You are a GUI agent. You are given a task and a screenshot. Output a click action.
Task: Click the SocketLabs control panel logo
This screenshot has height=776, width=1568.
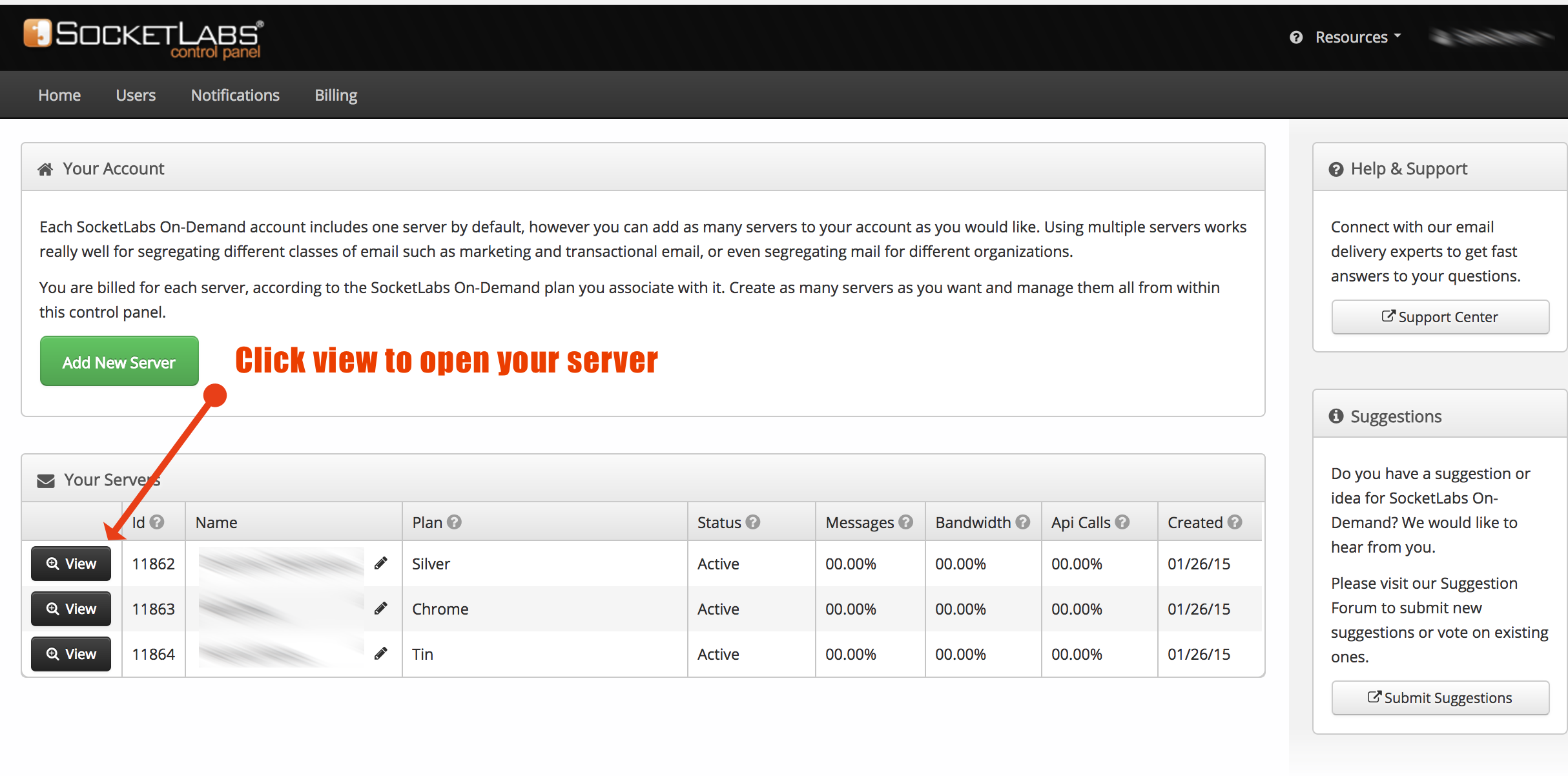point(143,39)
